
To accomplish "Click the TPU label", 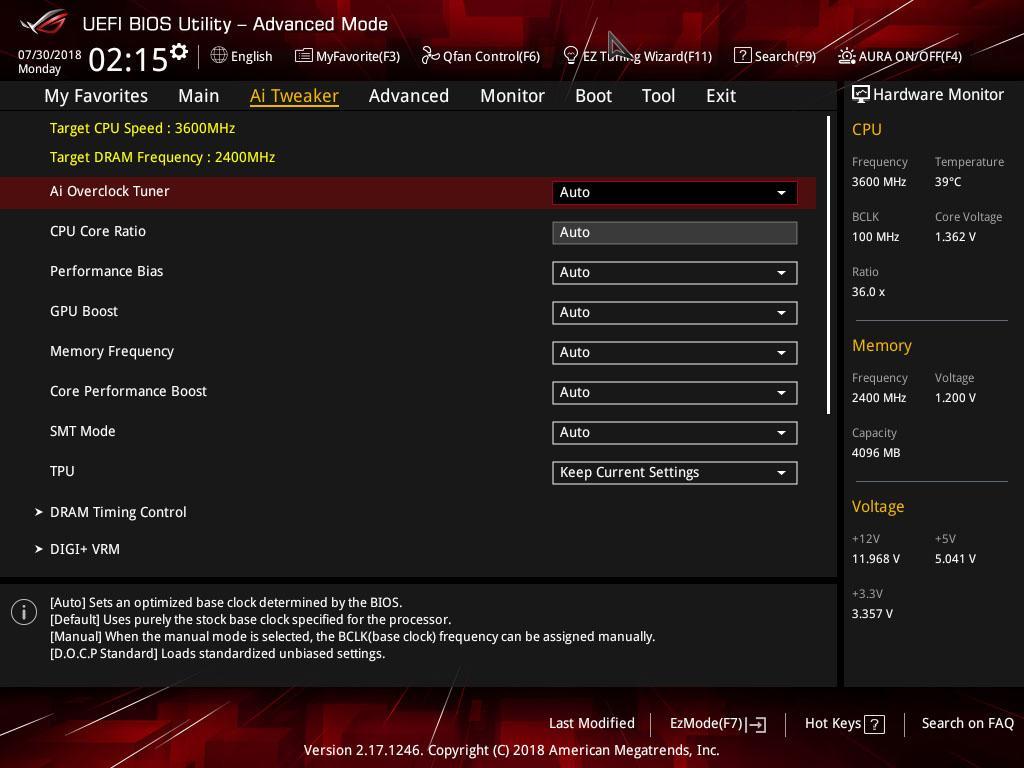I will click(x=62, y=472).
